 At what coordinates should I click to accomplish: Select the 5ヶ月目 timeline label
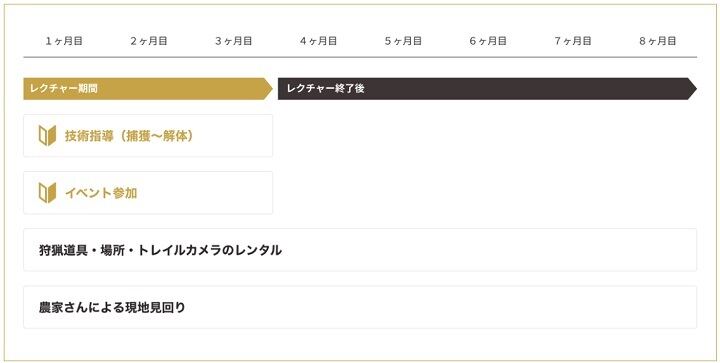[403, 41]
